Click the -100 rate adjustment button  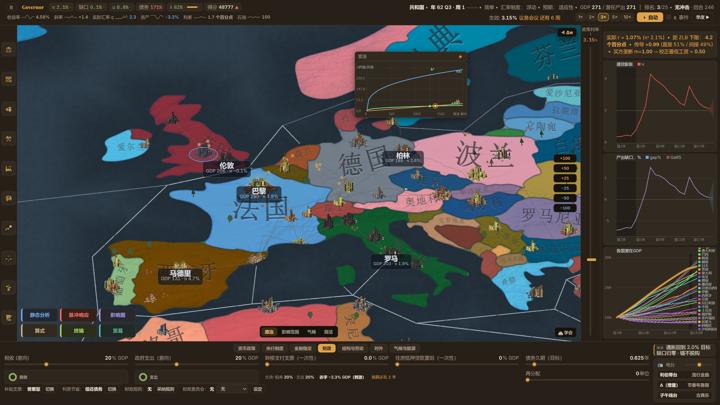pyautogui.click(x=565, y=208)
